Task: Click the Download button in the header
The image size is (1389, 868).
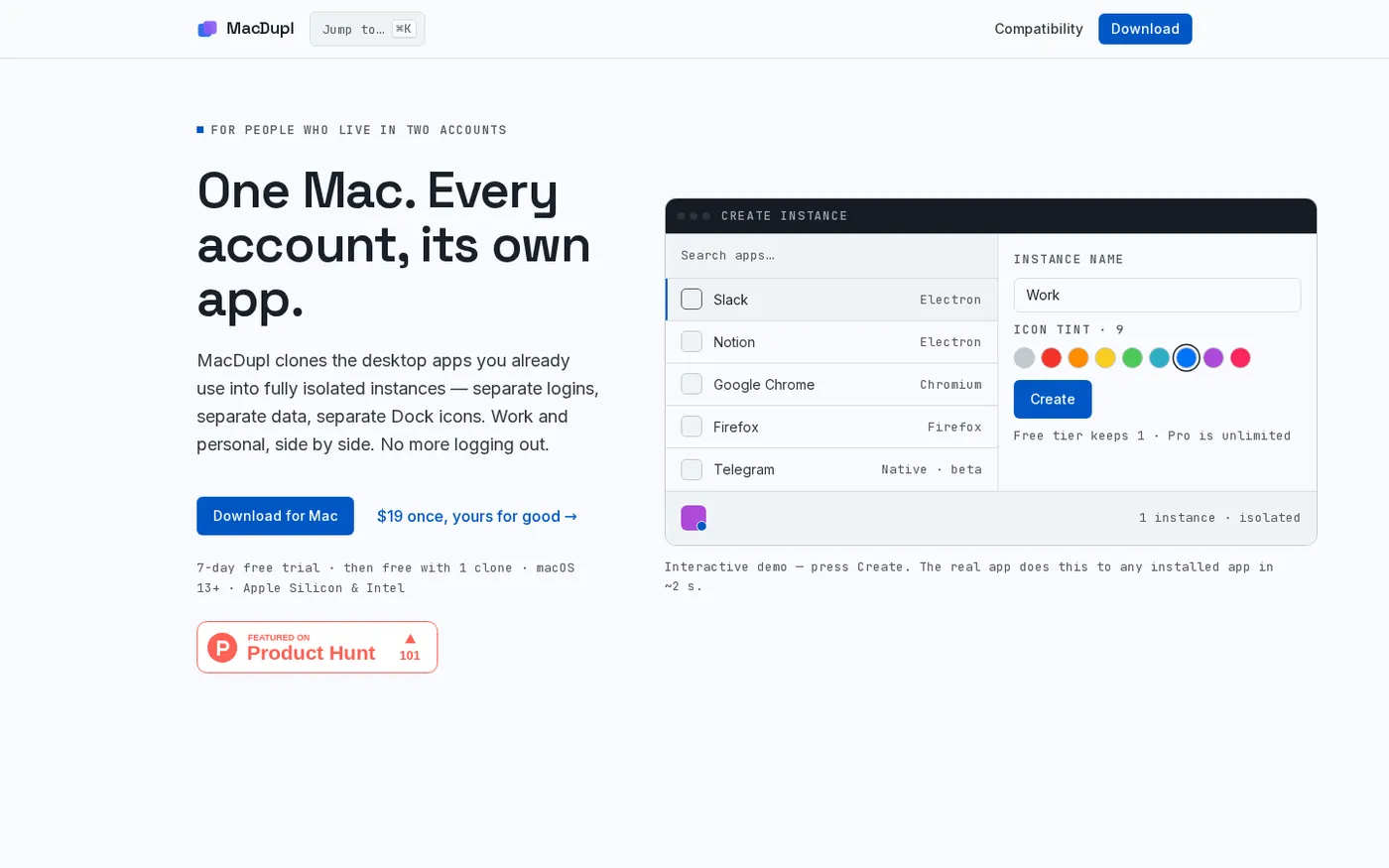Action: pos(1145,29)
